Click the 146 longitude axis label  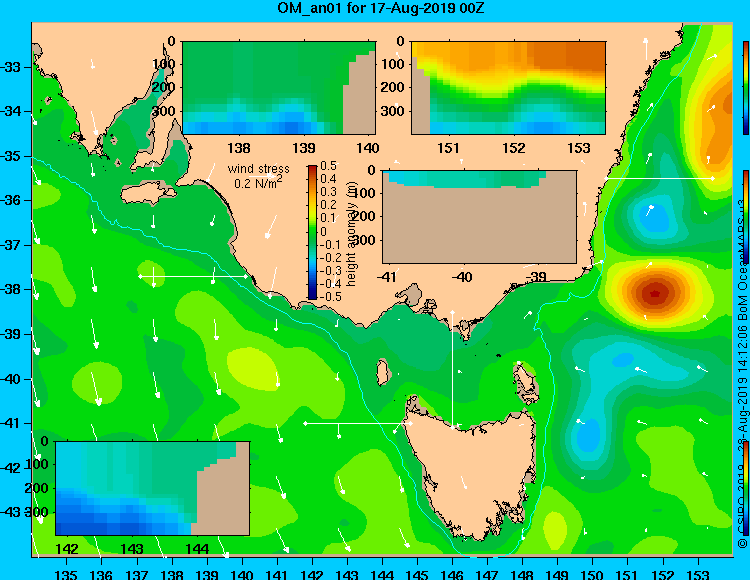452,574
